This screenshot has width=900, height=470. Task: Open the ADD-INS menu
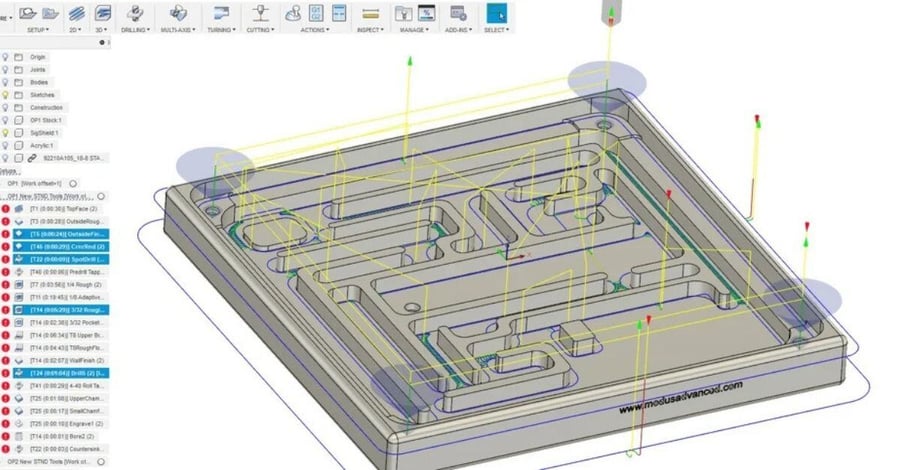[x=459, y=30]
